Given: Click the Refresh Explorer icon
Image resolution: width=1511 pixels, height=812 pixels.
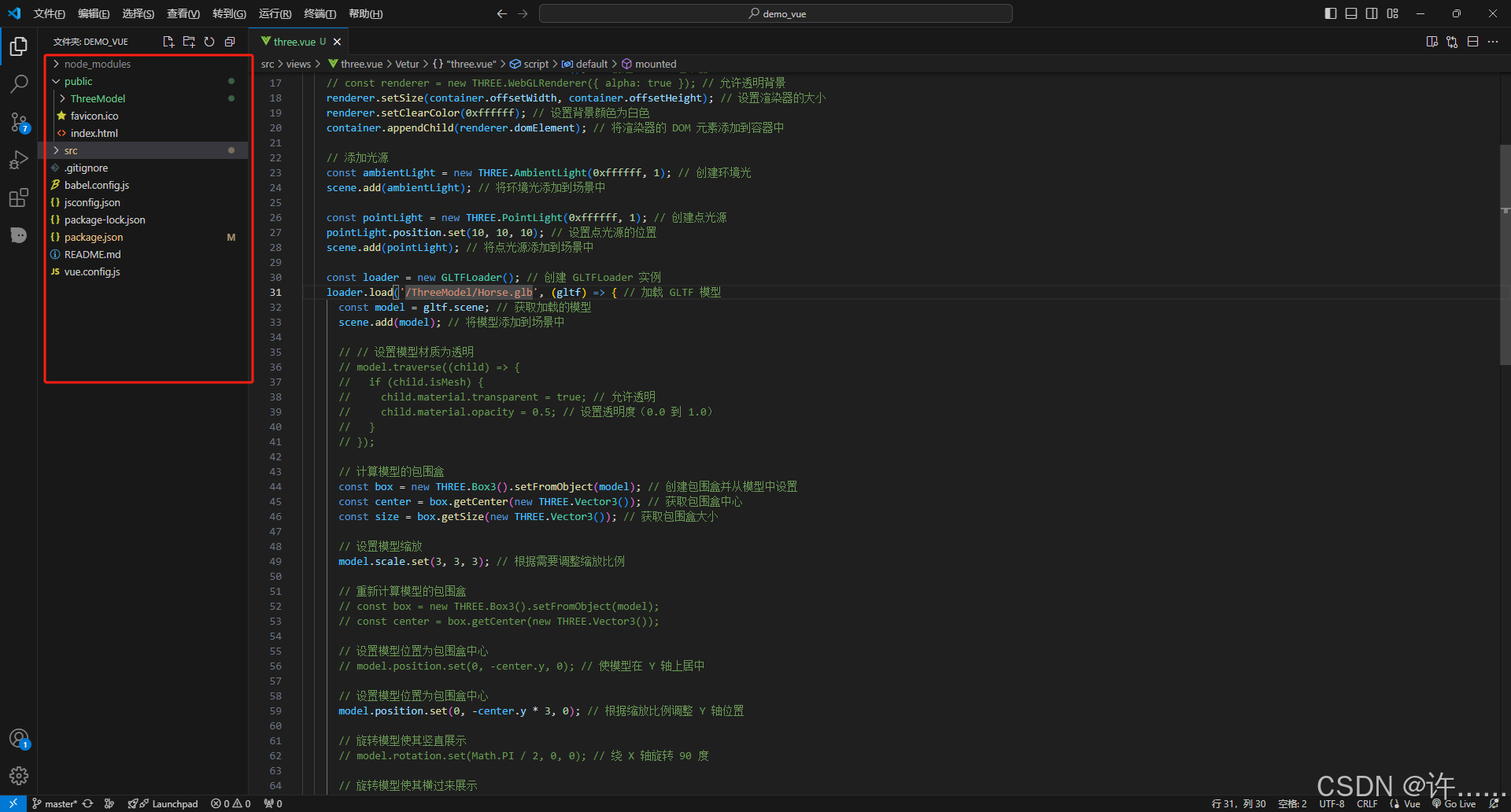Looking at the screenshot, I should click(209, 42).
